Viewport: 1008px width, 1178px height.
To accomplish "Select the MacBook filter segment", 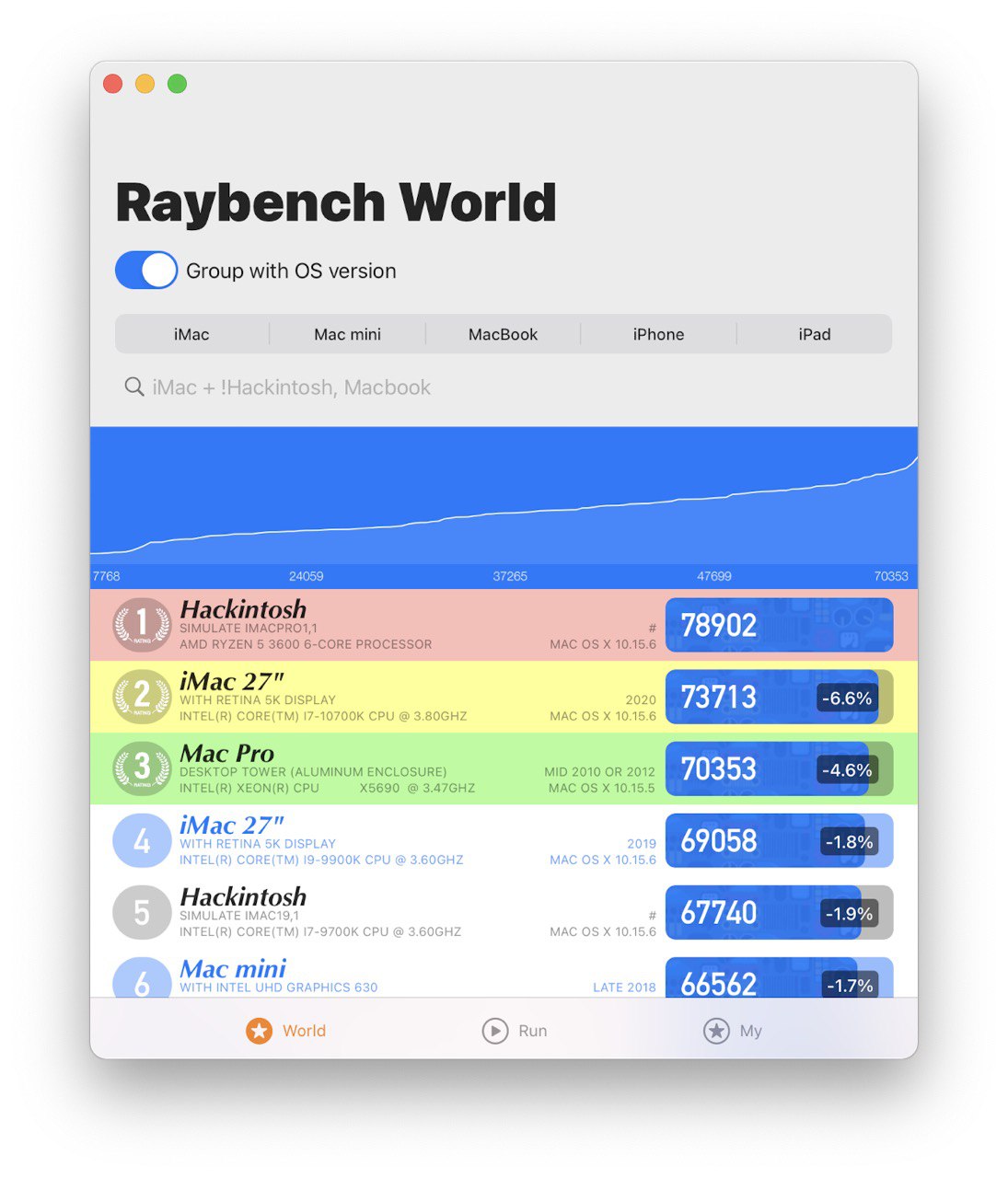I will point(503,334).
